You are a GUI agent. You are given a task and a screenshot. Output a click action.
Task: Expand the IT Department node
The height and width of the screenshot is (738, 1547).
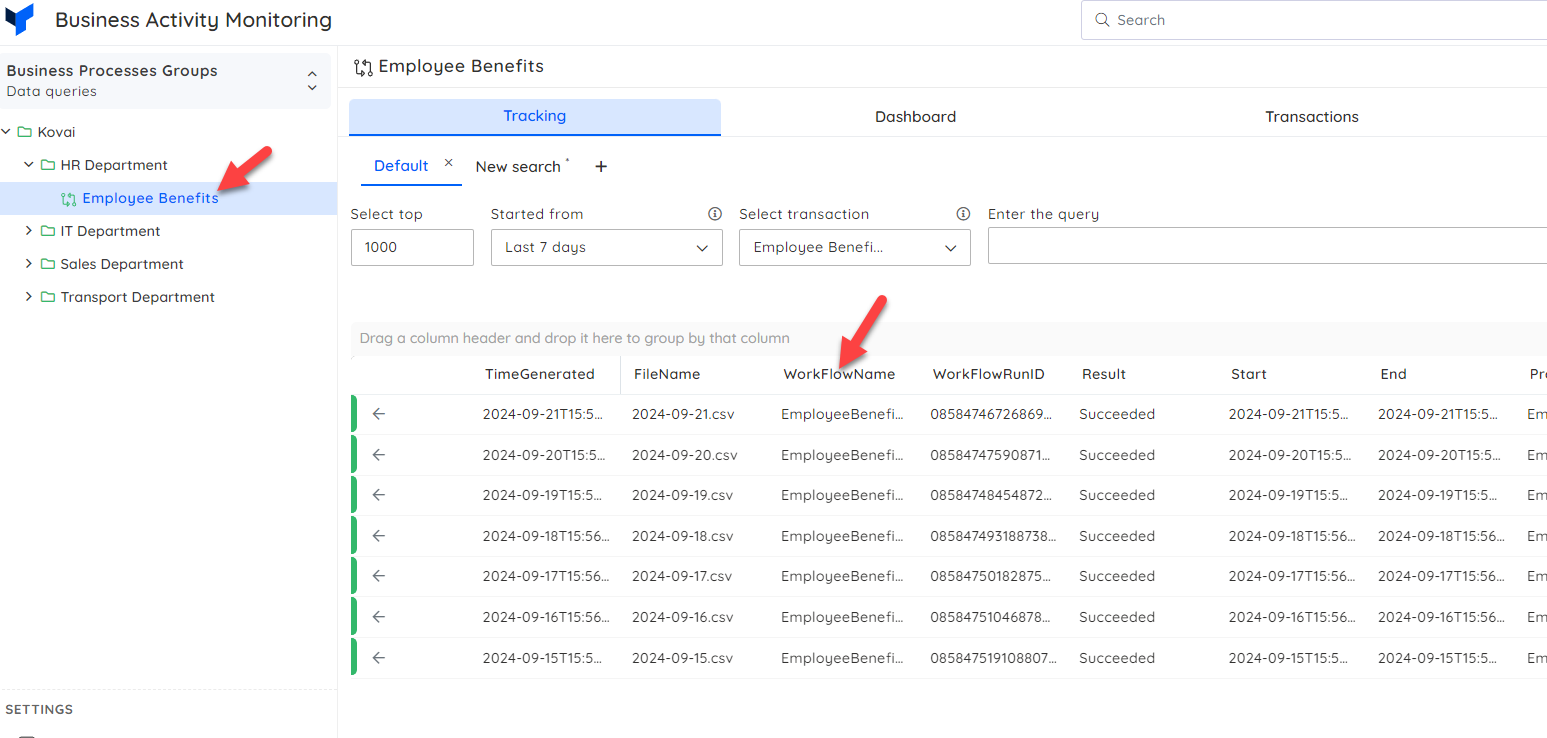coord(29,231)
